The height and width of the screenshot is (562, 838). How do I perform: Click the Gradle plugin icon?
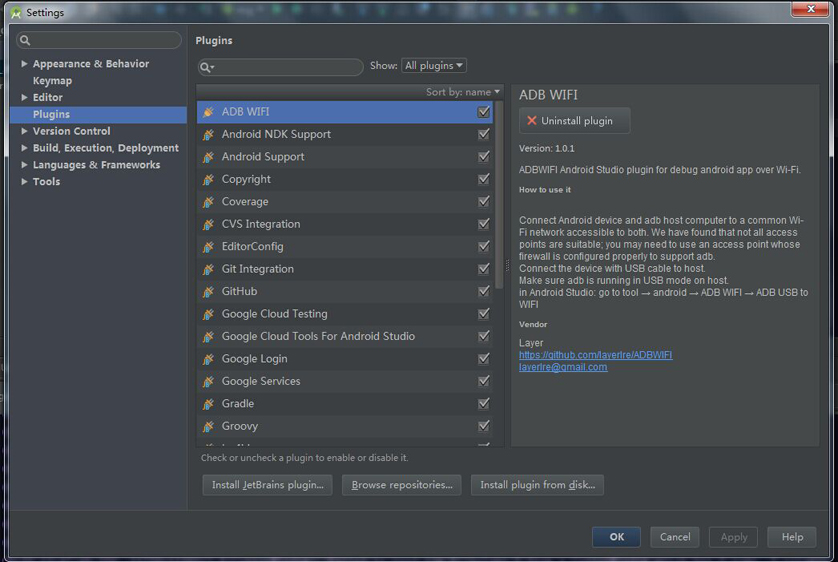208,403
